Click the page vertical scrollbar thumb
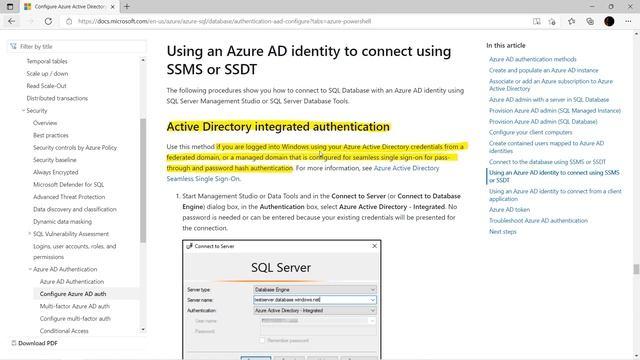The height and width of the screenshot is (360, 640). (x=636, y=269)
